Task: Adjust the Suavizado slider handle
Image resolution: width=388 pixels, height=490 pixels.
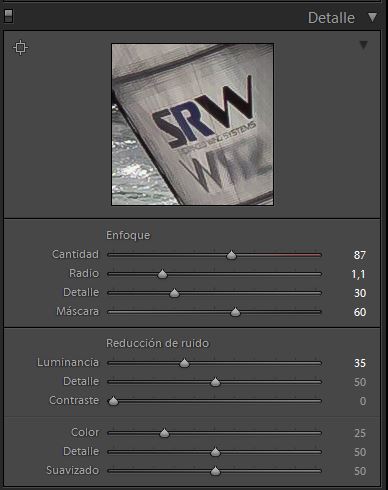Action: click(215, 471)
